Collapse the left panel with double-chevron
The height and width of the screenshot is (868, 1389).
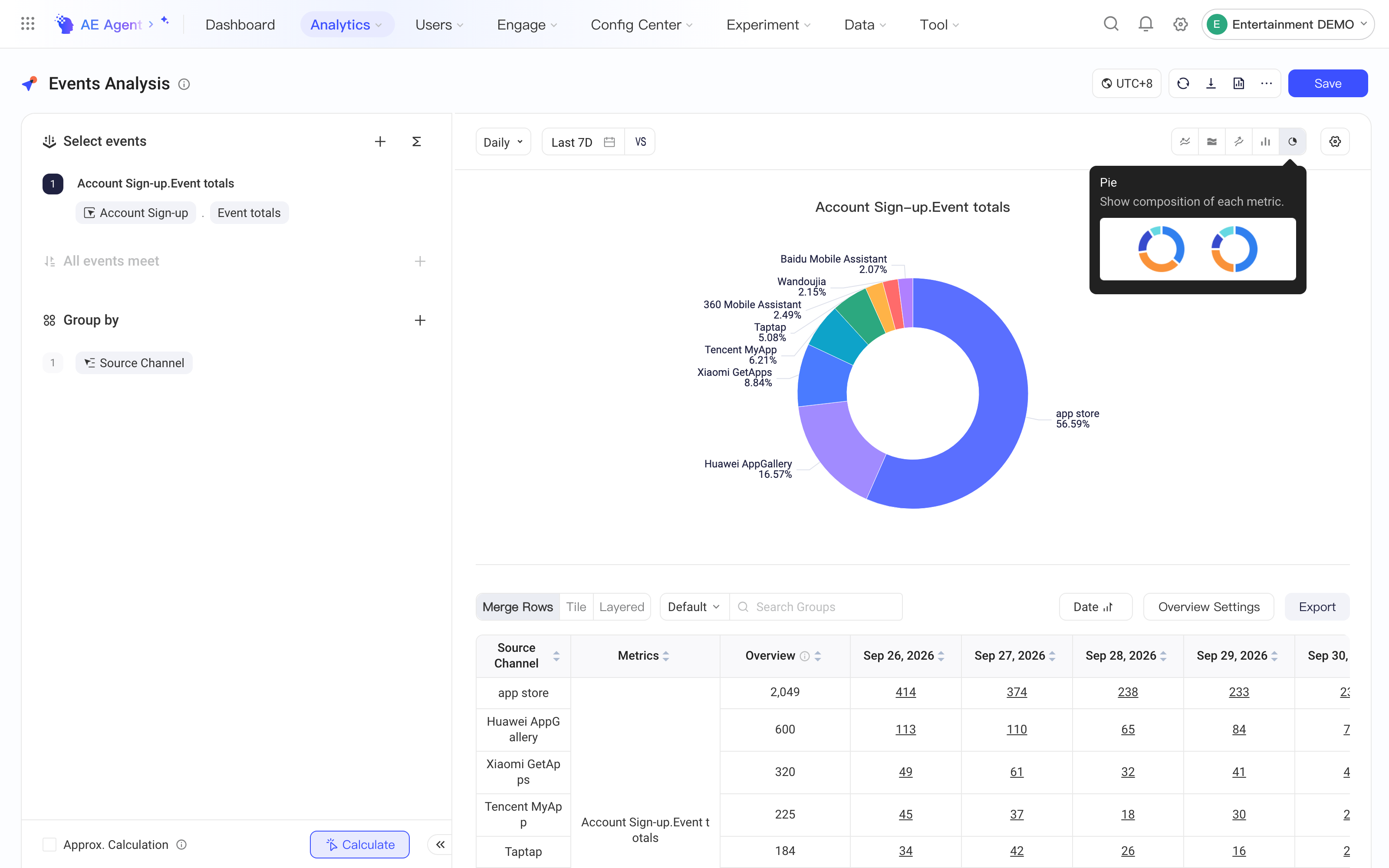(x=440, y=845)
